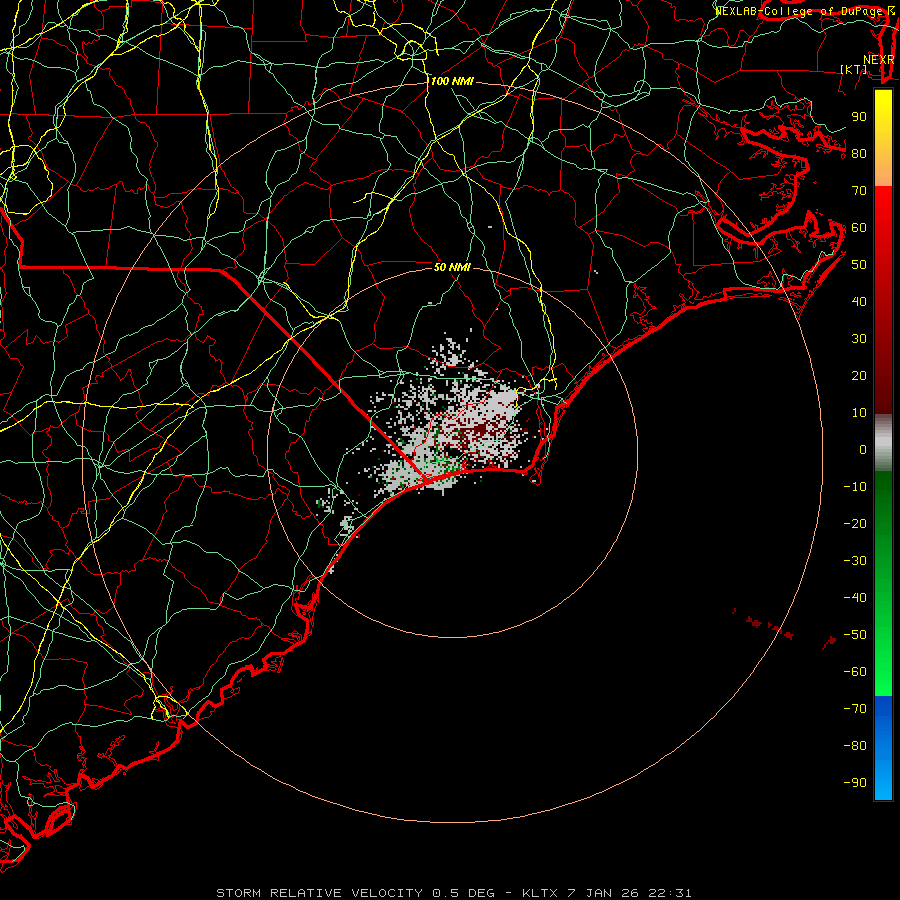This screenshot has width=900, height=900.
Task: Click the "0.5 DEG" elevation text
Action: coord(463,893)
